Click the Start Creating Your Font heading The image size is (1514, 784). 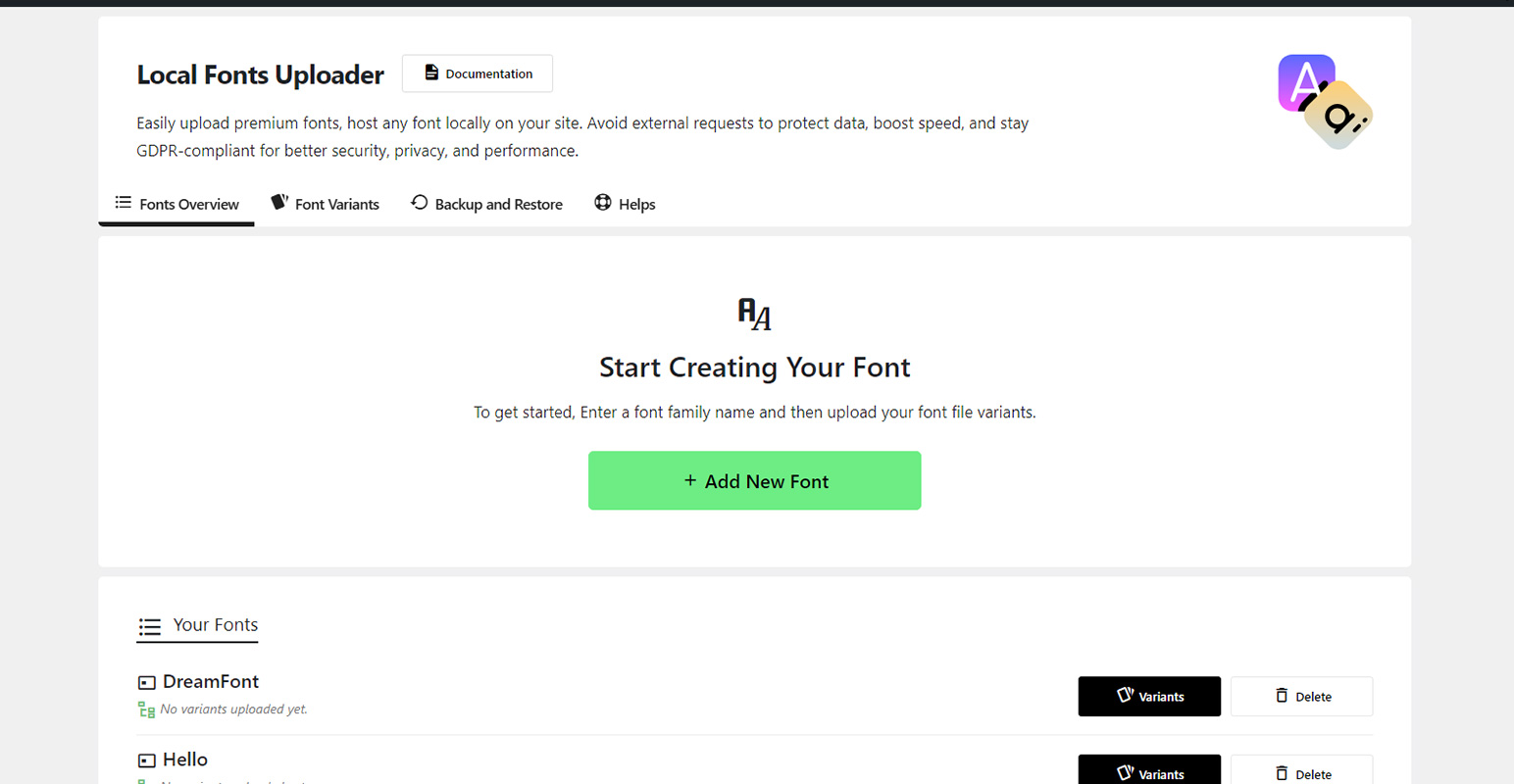pos(755,367)
